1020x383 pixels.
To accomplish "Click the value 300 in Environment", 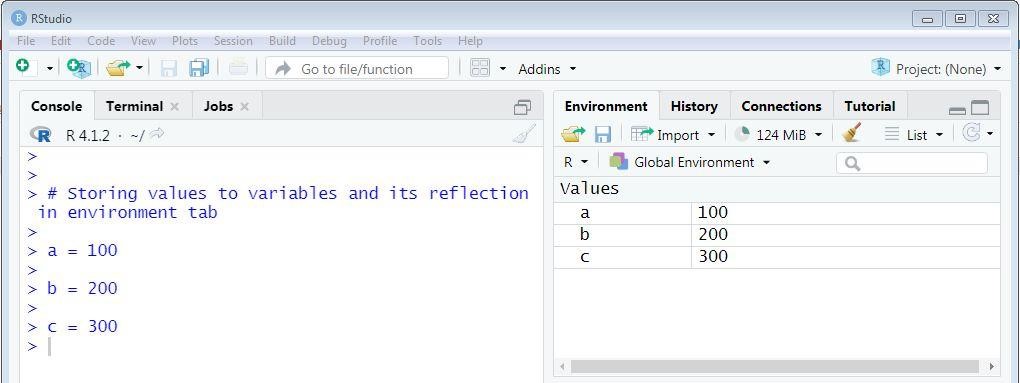I will coord(712,257).
